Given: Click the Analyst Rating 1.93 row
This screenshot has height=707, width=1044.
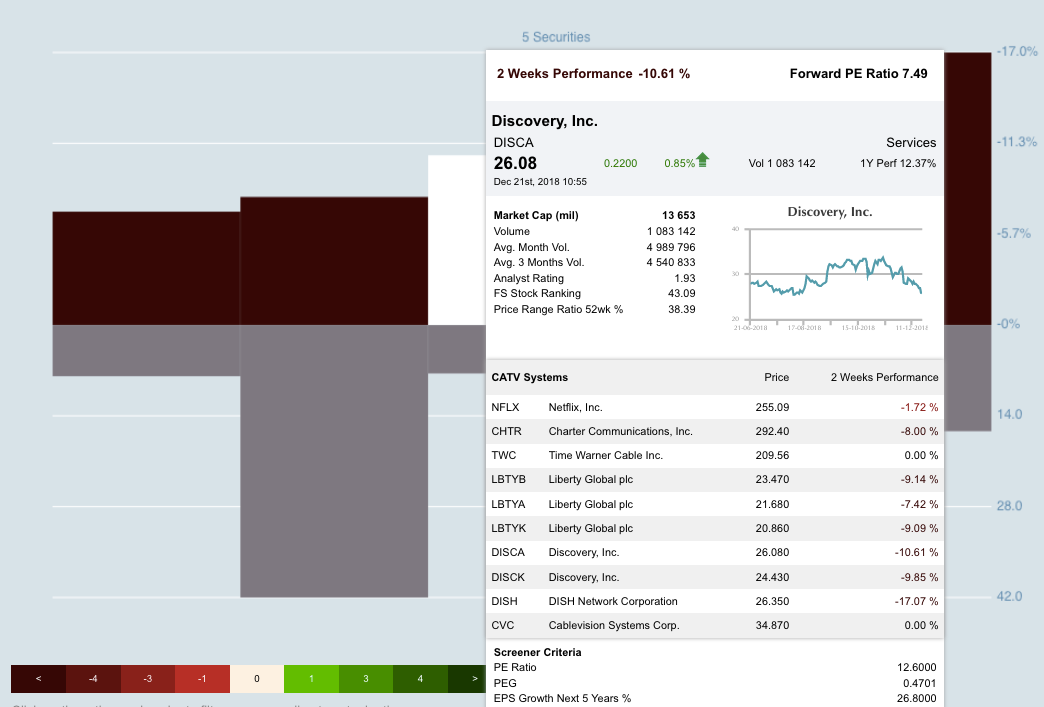Looking at the screenshot, I should (x=594, y=278).
